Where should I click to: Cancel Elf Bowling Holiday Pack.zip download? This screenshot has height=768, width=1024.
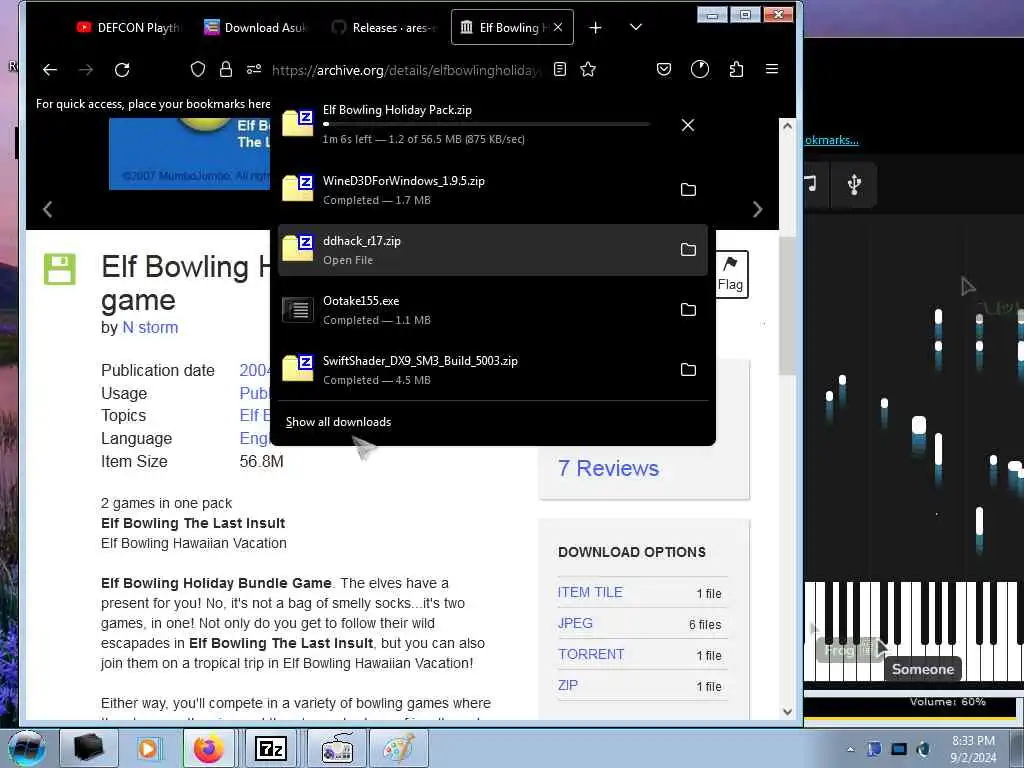(x=688, y=125)
